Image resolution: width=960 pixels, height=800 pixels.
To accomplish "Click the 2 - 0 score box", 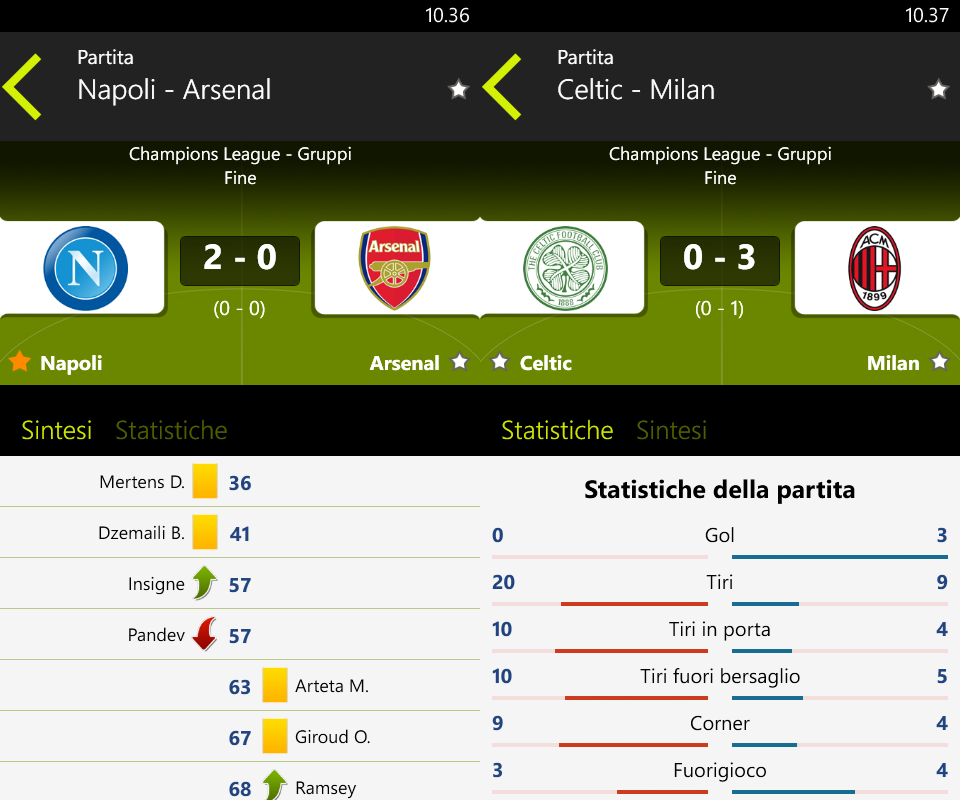I will [240, 260].
